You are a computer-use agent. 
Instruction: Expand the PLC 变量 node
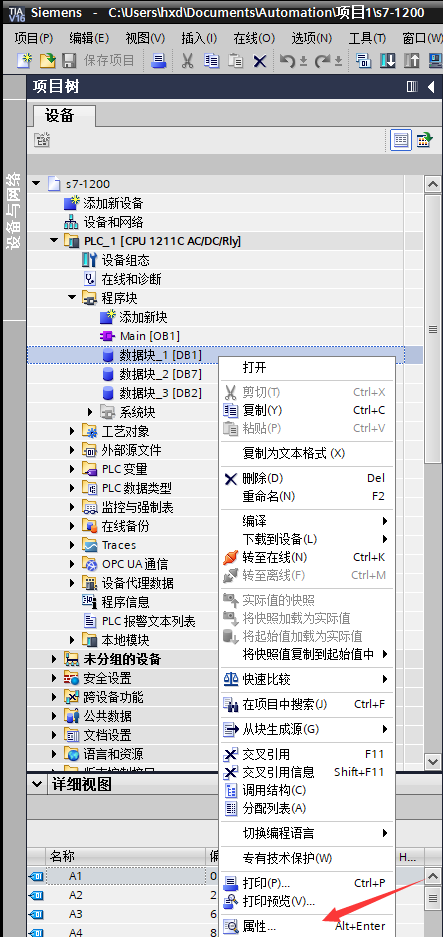[x=72, y=469]
